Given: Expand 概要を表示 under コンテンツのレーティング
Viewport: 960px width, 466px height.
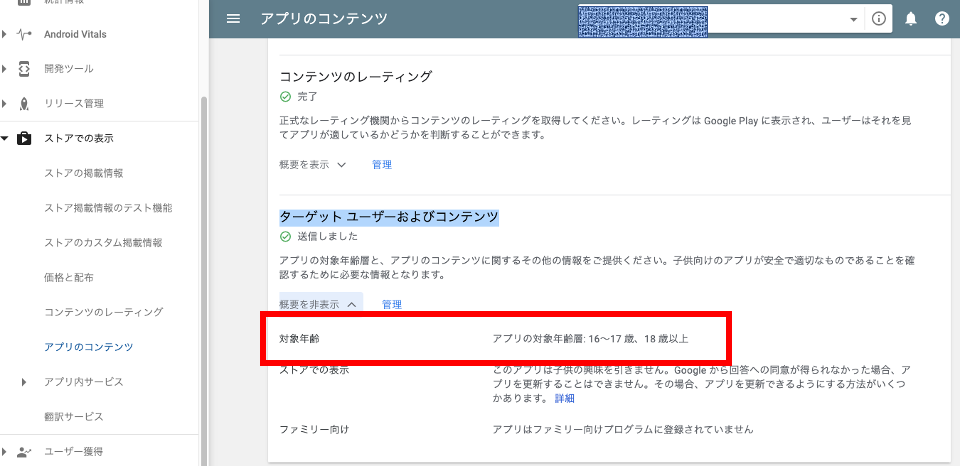Looking at the screenshot, I should (x=313, y=164).
